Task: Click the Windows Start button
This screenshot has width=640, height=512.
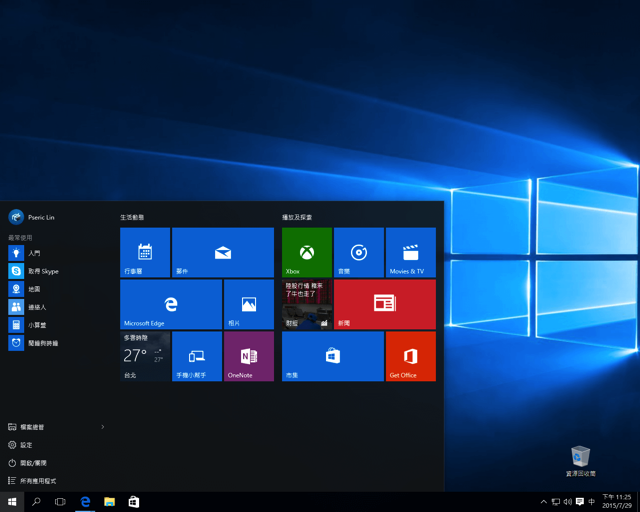Action: pos(12,502)
